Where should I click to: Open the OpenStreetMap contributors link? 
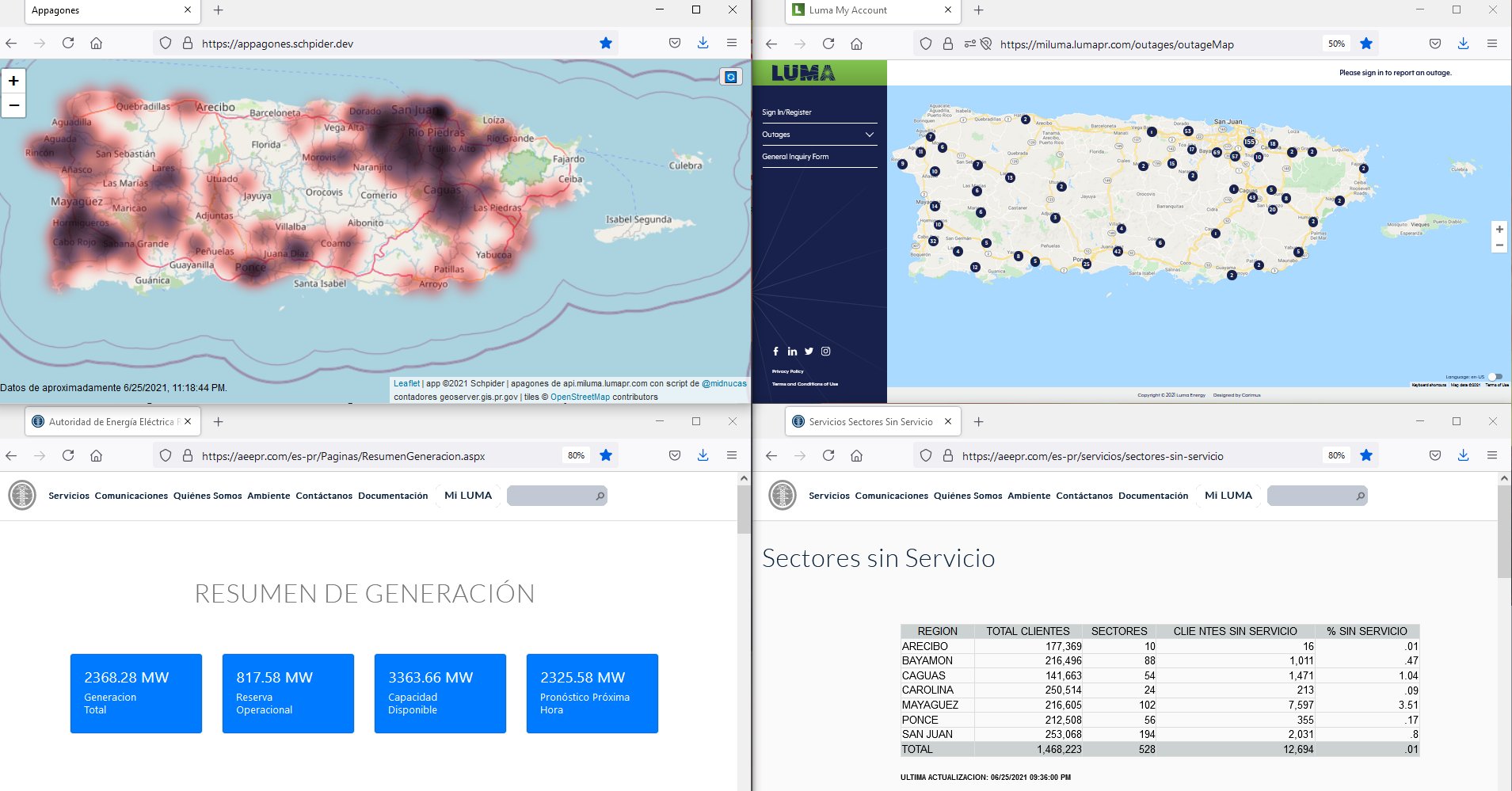(x=580, y=397)
